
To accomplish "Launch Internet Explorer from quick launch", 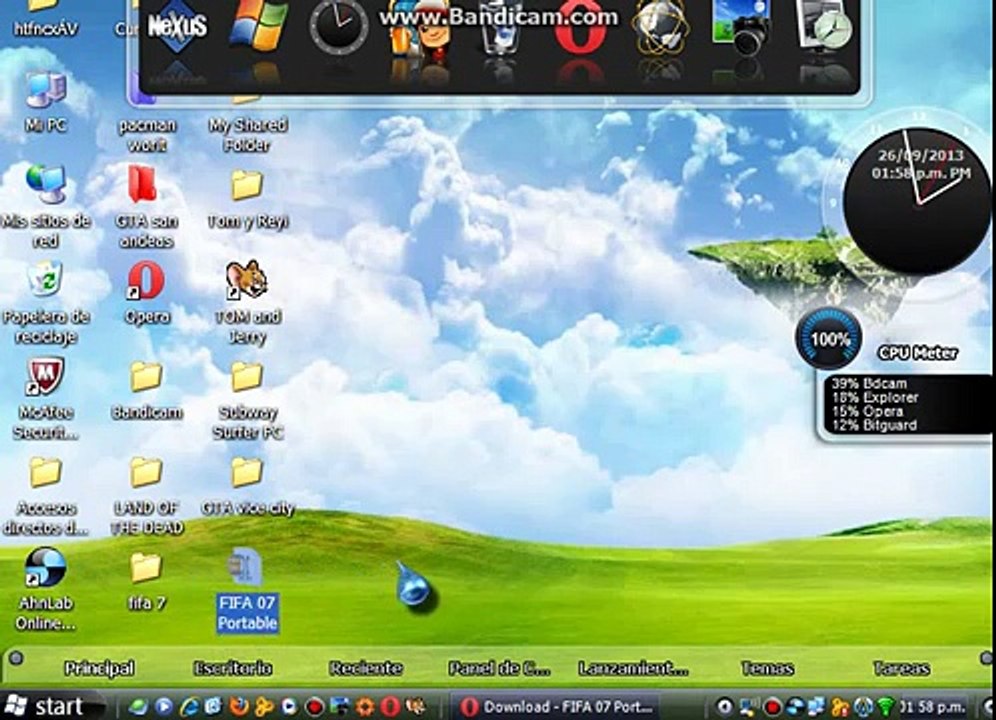I will [x=189, y=707].
